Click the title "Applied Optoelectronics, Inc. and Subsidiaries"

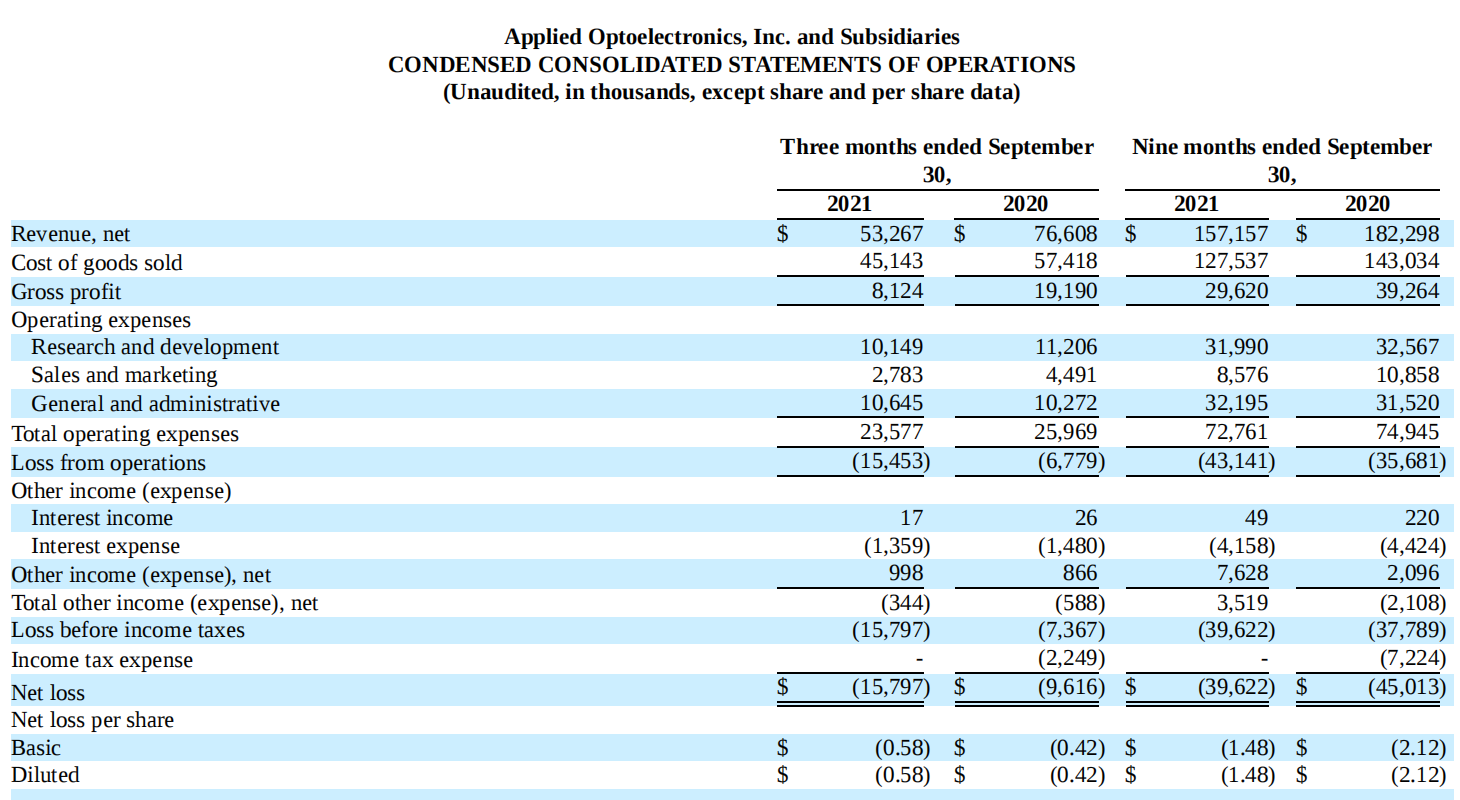coord(731,37)
